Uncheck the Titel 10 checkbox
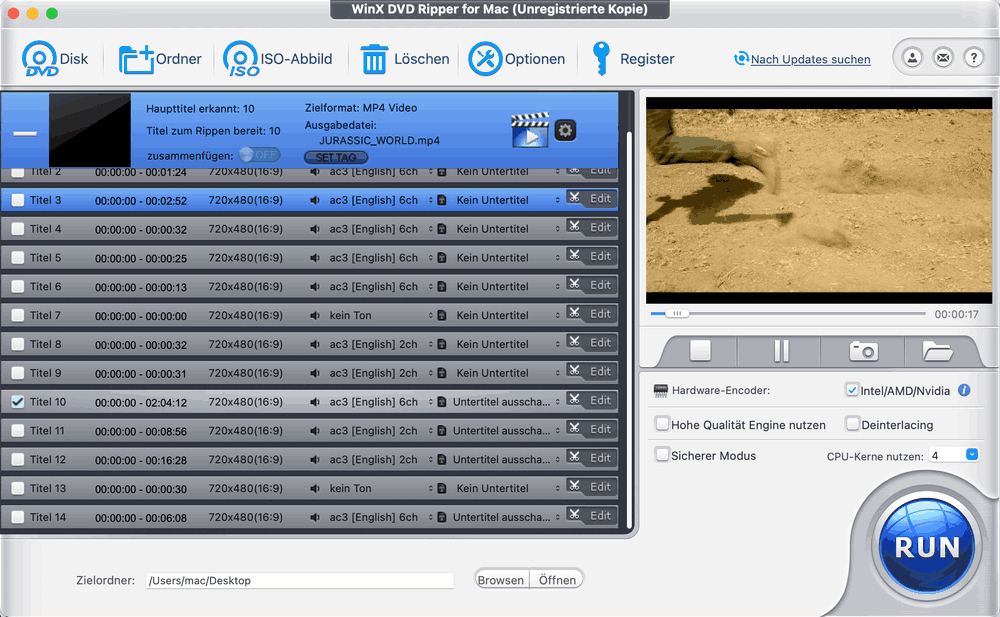Image resolution: width=1000 pixels, height=617 pixels. (18, 401)
